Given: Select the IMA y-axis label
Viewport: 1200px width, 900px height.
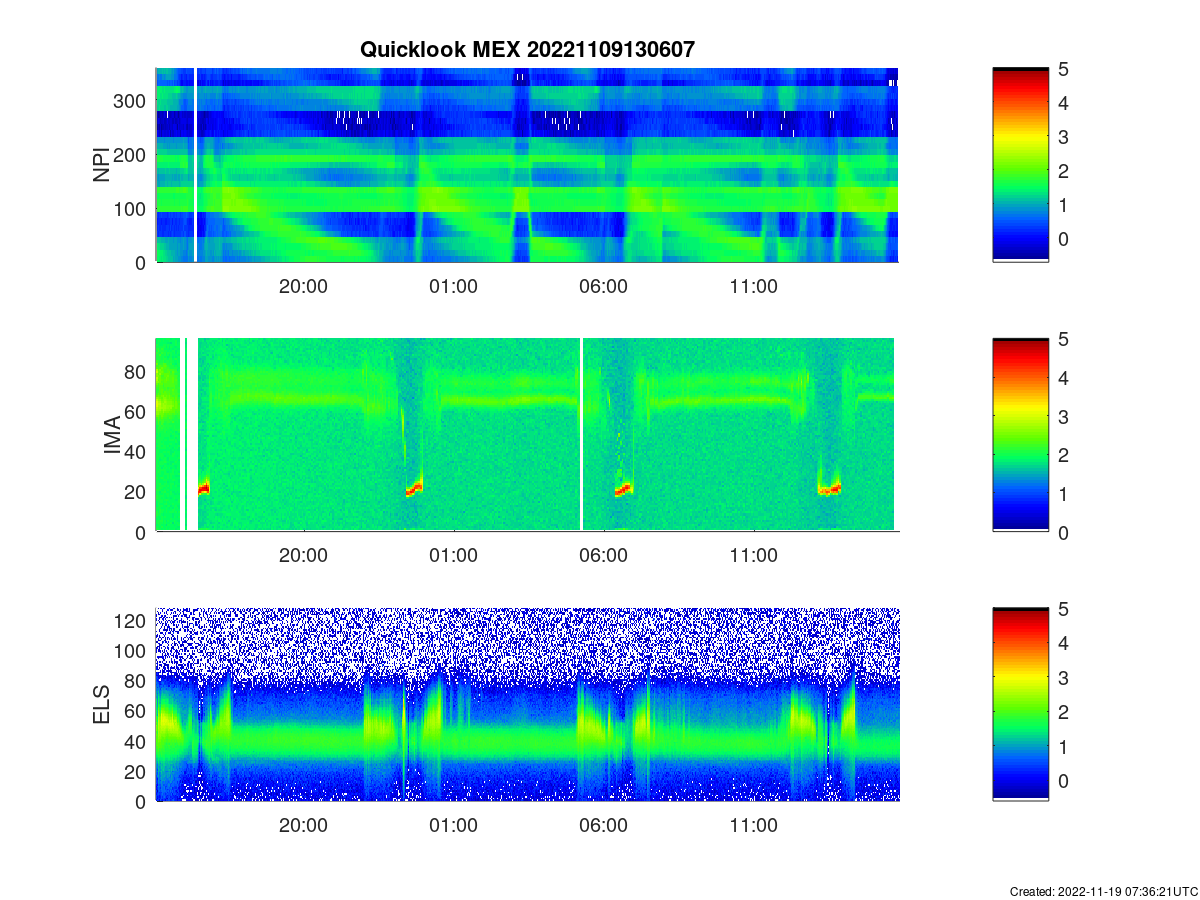Looking at the screenshot, I should [x=113, y=435].
